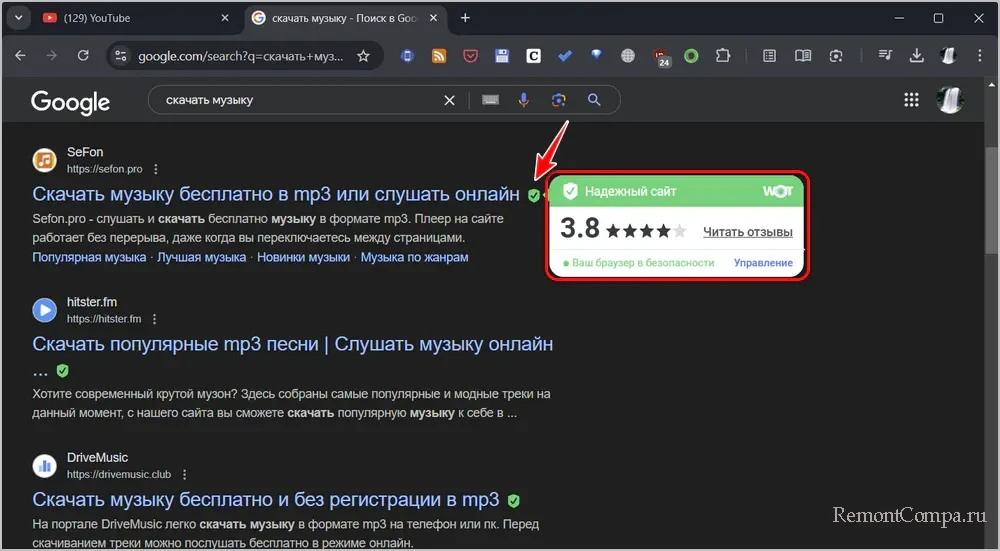
Task: Open "Популярная музыка" sitelink under SeFon
Action: coord(89,257)
